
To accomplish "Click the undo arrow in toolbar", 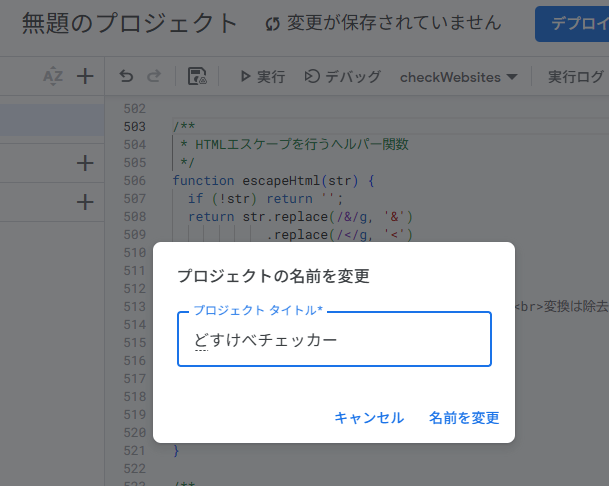I will [x=126, y=76].
